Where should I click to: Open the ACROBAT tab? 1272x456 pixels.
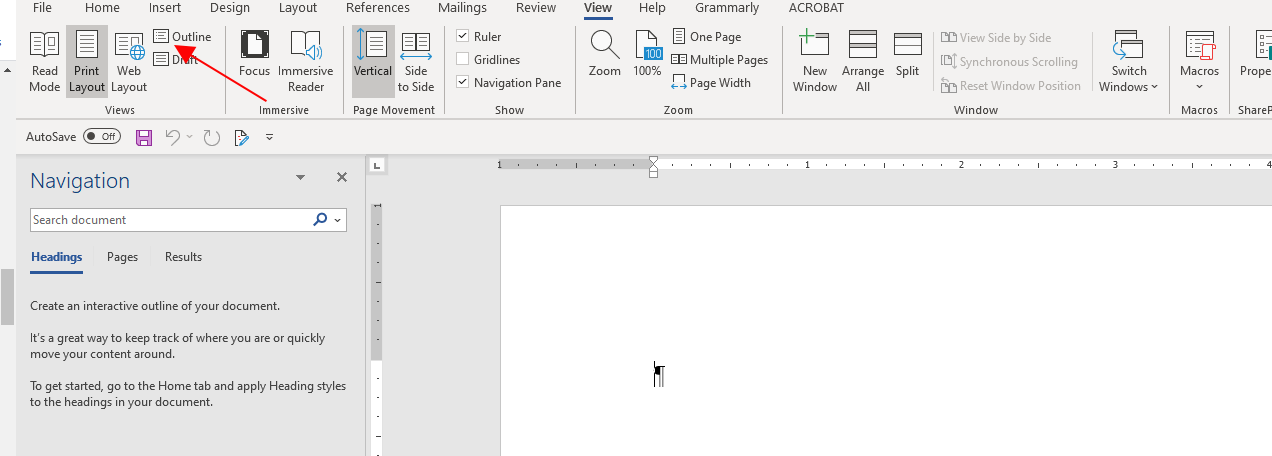(816, 8)
